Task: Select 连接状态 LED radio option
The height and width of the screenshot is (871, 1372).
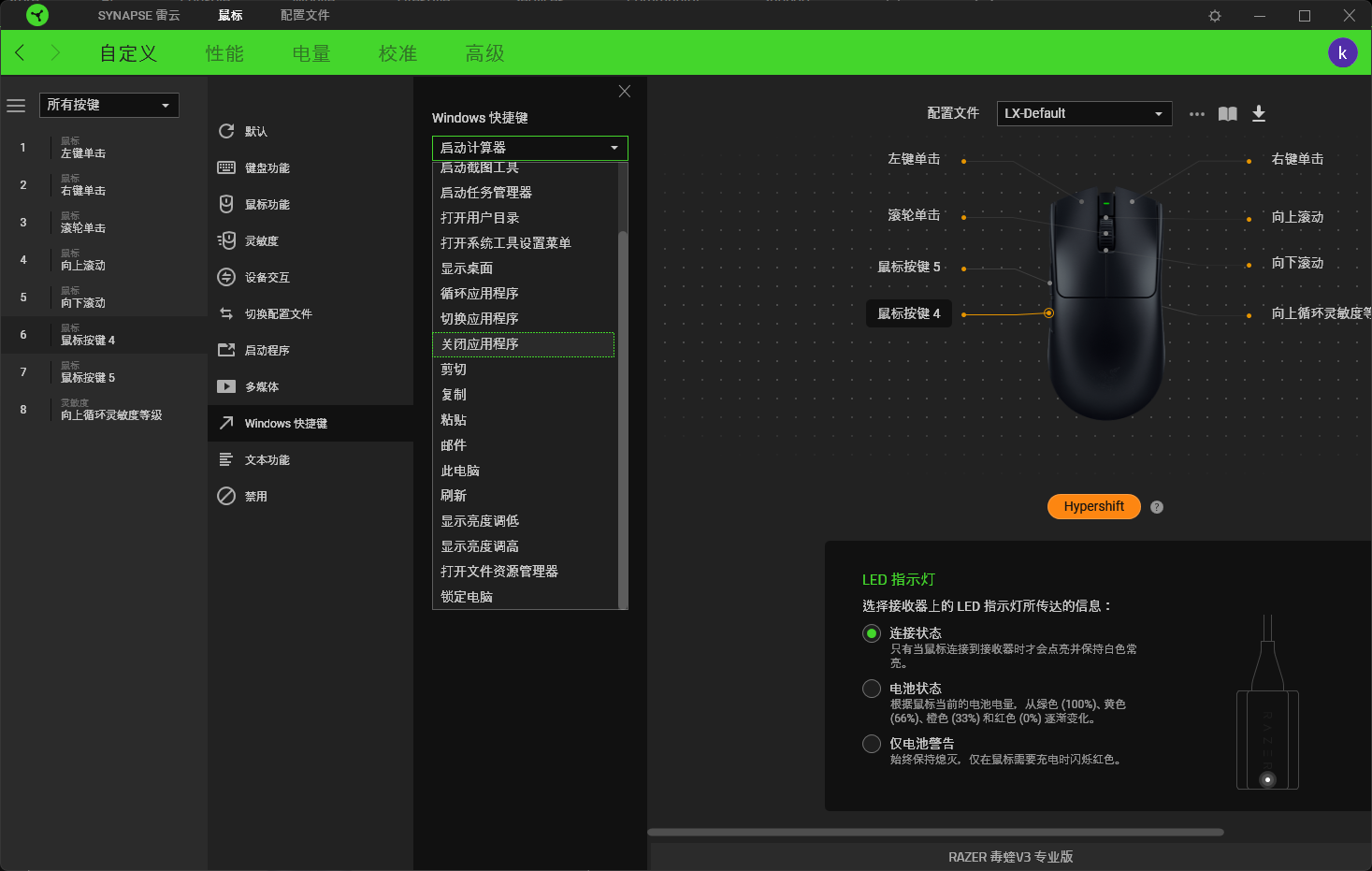Action: pos(872,633)
